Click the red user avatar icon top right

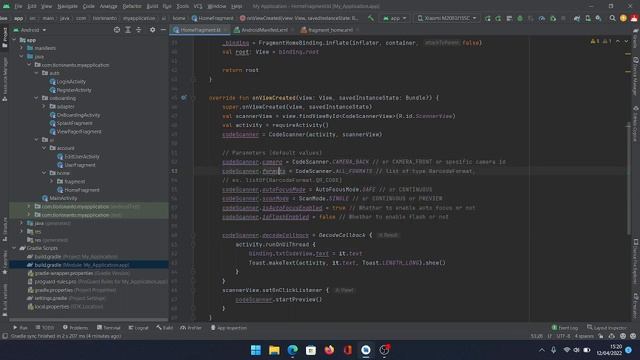click(x=634, y=18)
